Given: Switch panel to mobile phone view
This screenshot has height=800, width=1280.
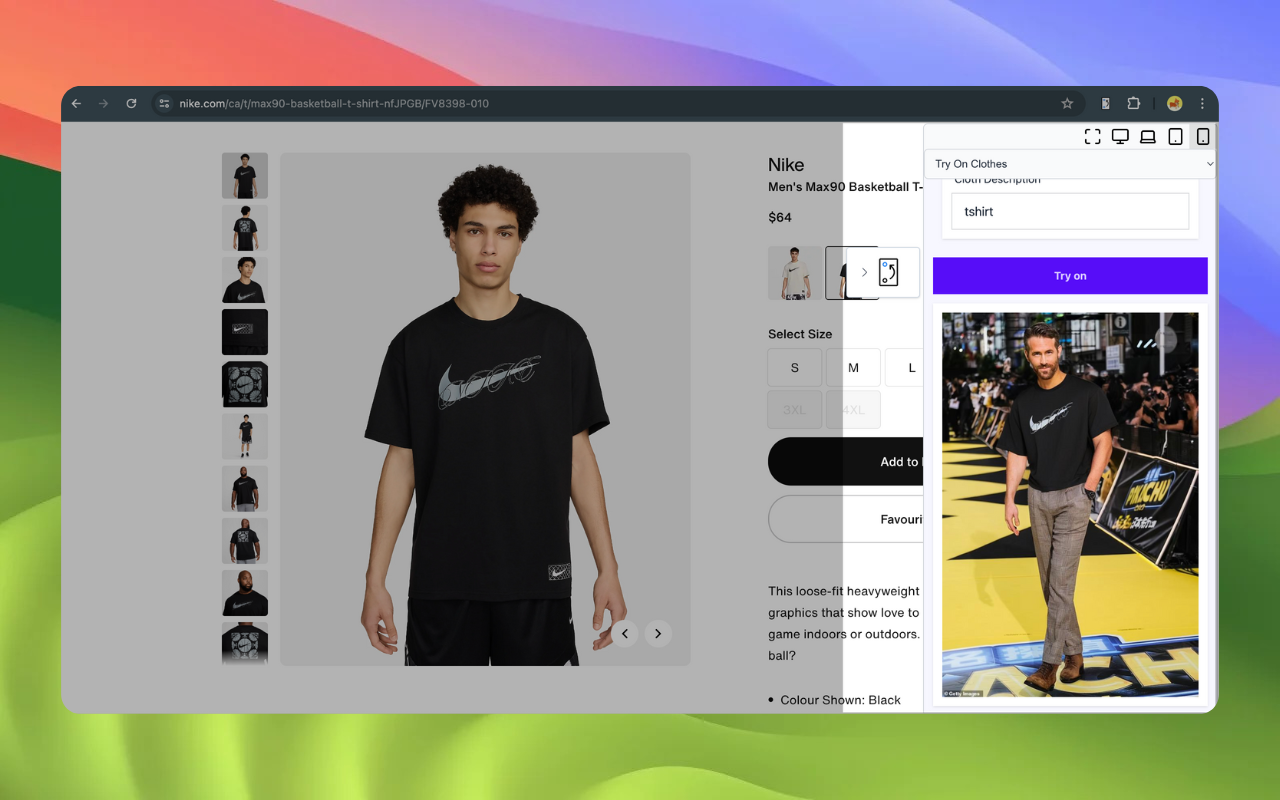Looking at the screenshot, I should tap(1203, 137).
